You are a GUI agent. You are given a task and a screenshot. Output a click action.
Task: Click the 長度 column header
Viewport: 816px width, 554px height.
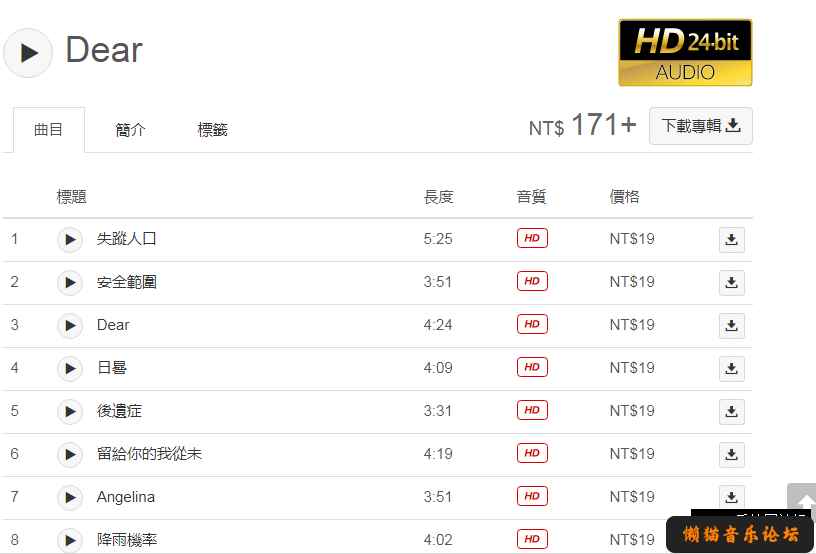(x=438, y=197)
